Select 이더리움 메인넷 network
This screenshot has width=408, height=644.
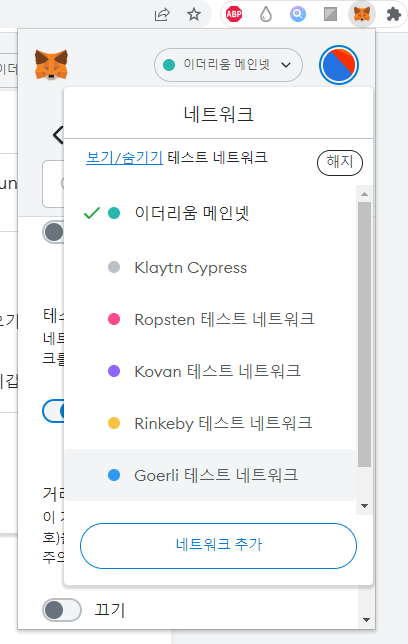210,213
